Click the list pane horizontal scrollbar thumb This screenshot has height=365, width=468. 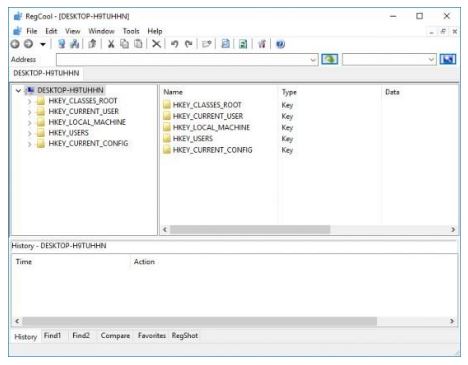point(250,229)
